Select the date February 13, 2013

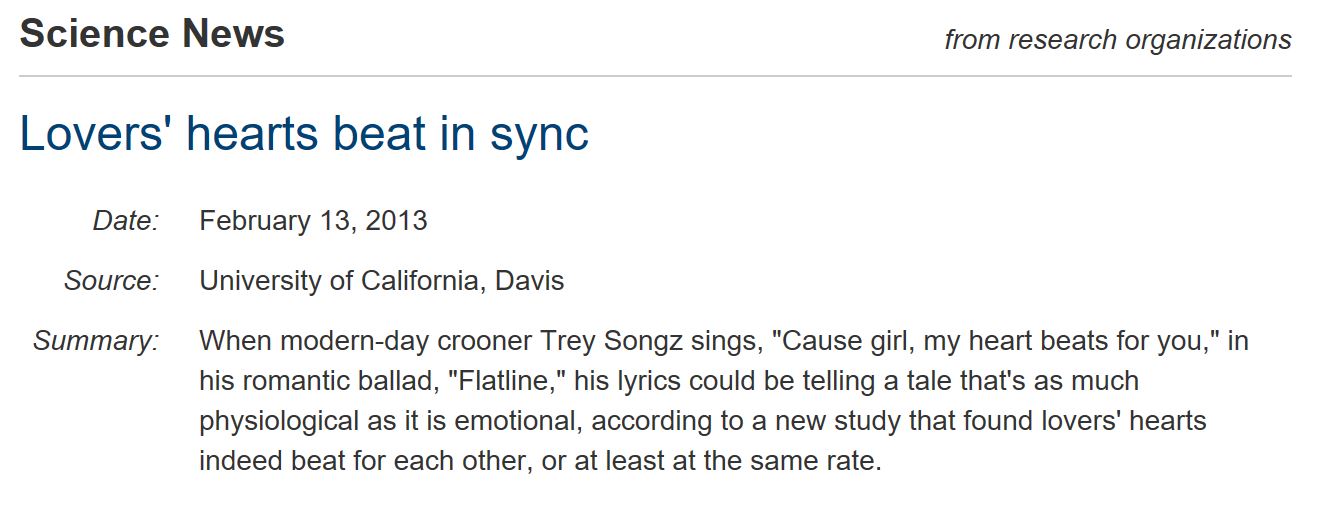coord(313,221)
